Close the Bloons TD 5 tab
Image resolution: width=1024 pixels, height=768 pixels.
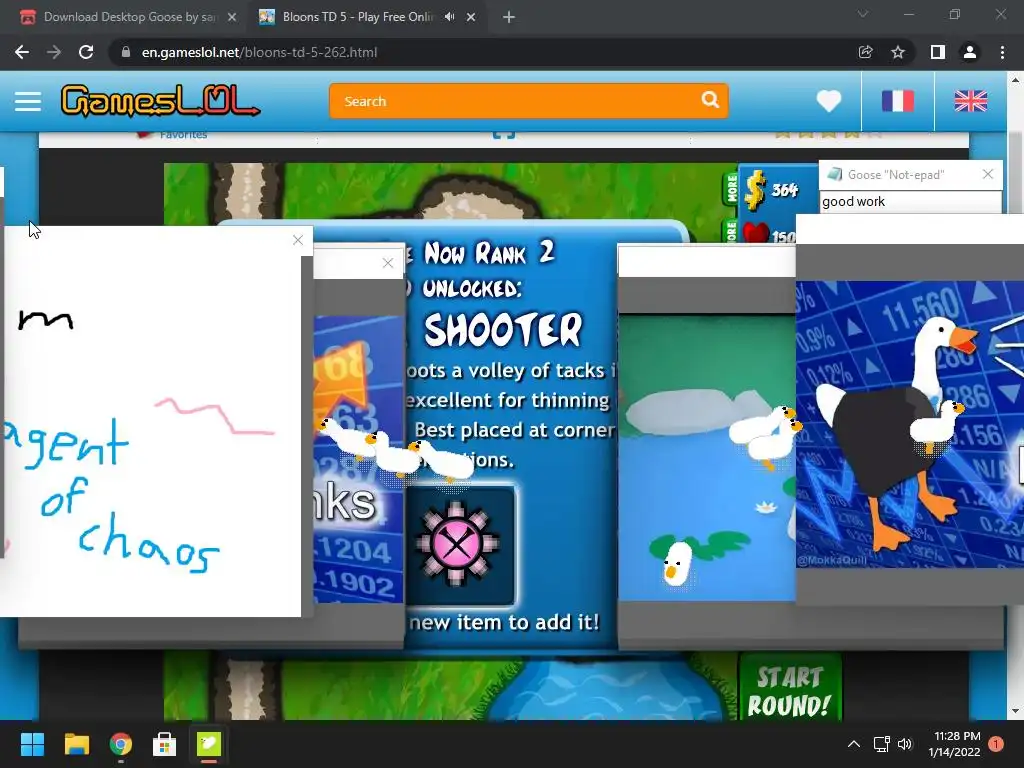471,17
